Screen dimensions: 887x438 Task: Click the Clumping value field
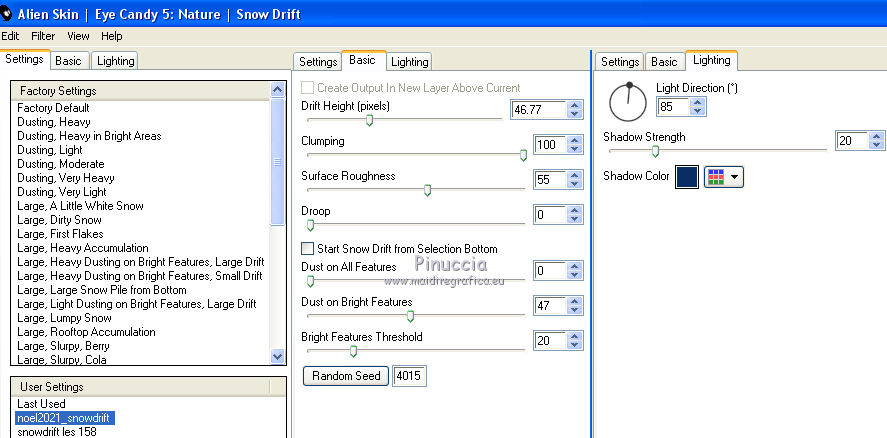coord(550,145)
